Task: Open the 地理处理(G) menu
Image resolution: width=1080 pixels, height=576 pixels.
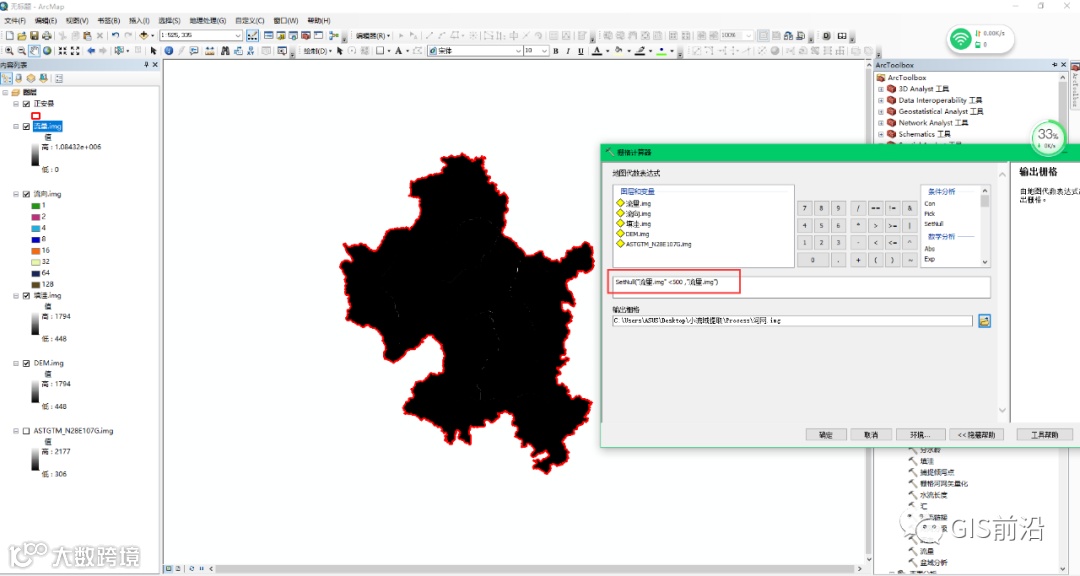Action: (207, 21)
